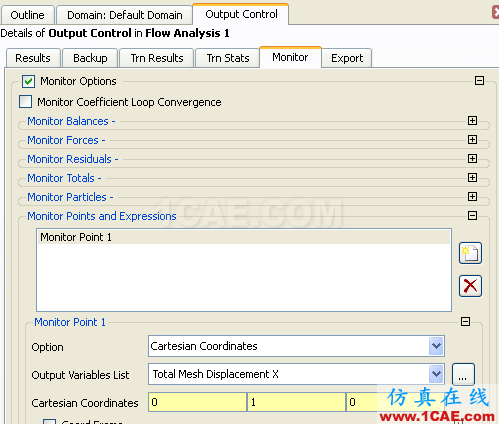Delete selected monitor point with red X
This screenshot has width=499, height=424.
[470, 286]
